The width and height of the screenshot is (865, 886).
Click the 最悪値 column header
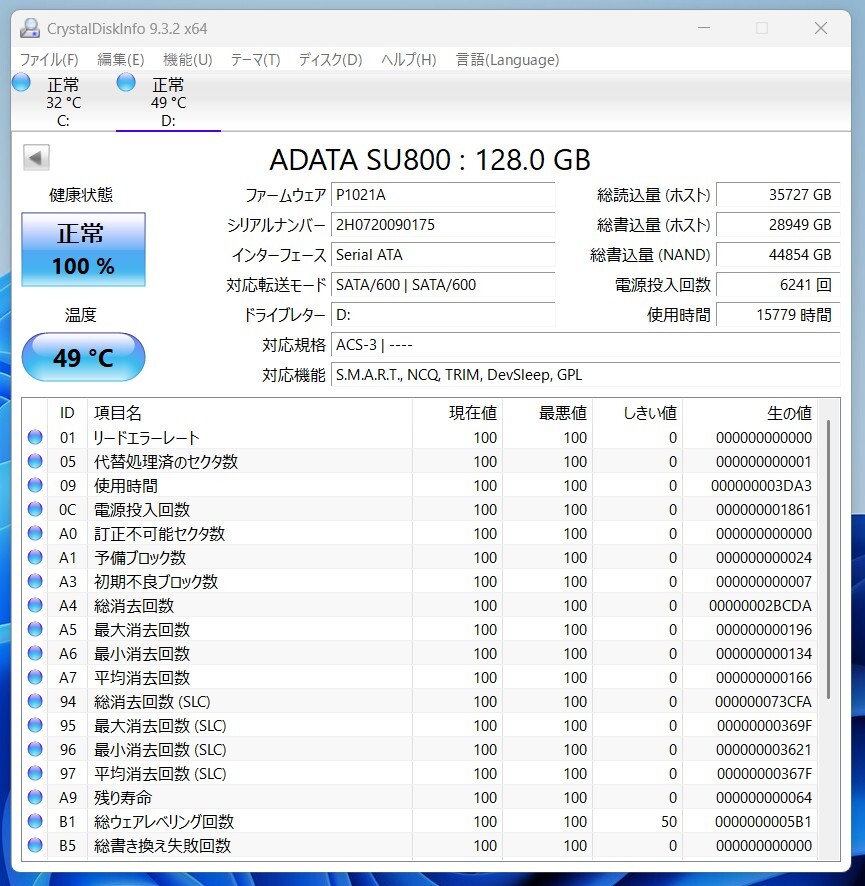(x=548, y=413)
